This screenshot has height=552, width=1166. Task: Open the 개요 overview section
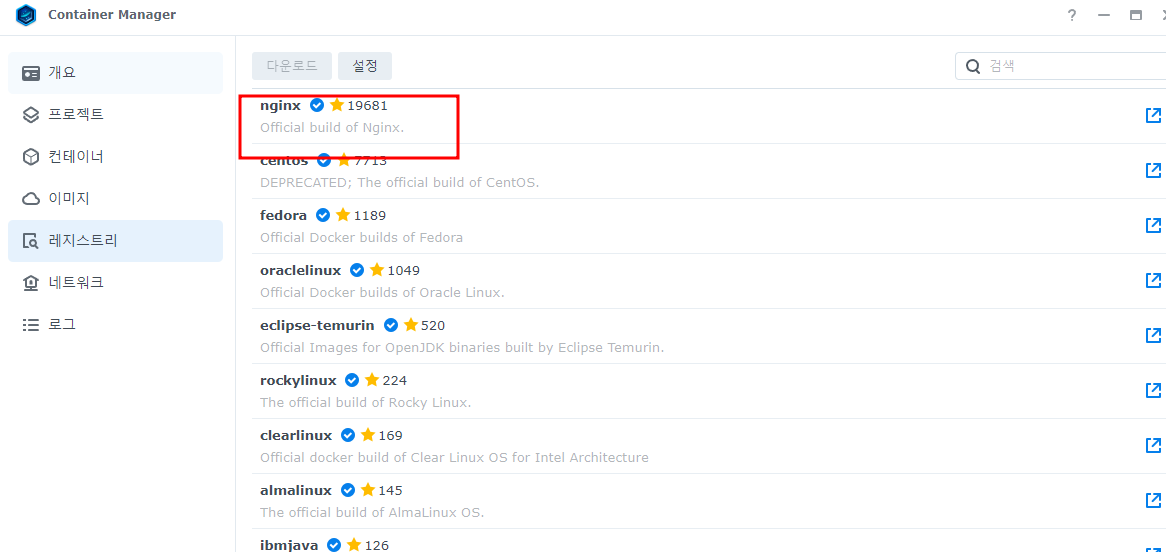[x=115, y=73]
